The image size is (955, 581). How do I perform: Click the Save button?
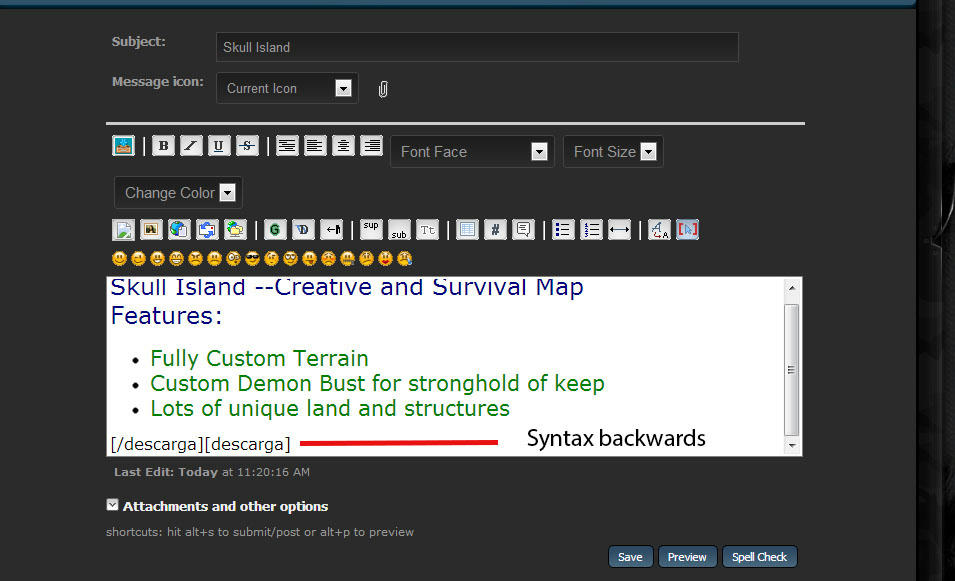(630, 557)
